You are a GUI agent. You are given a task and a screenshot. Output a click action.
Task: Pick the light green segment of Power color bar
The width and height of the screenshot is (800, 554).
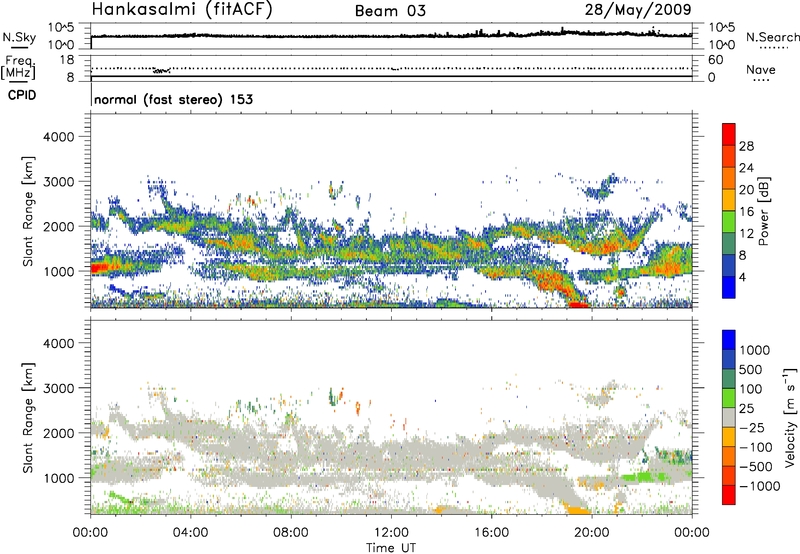(x=729, y=221)
